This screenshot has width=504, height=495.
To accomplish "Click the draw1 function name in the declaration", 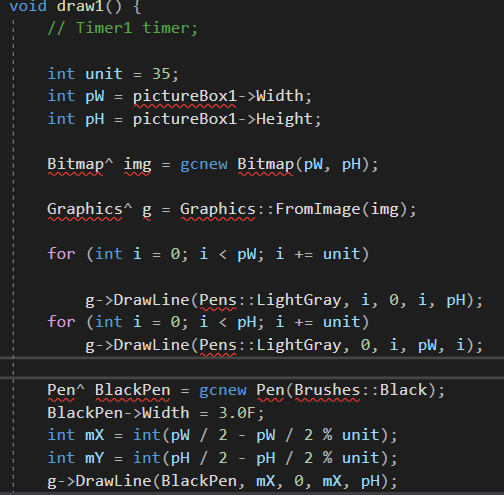I will pos(80,6).
